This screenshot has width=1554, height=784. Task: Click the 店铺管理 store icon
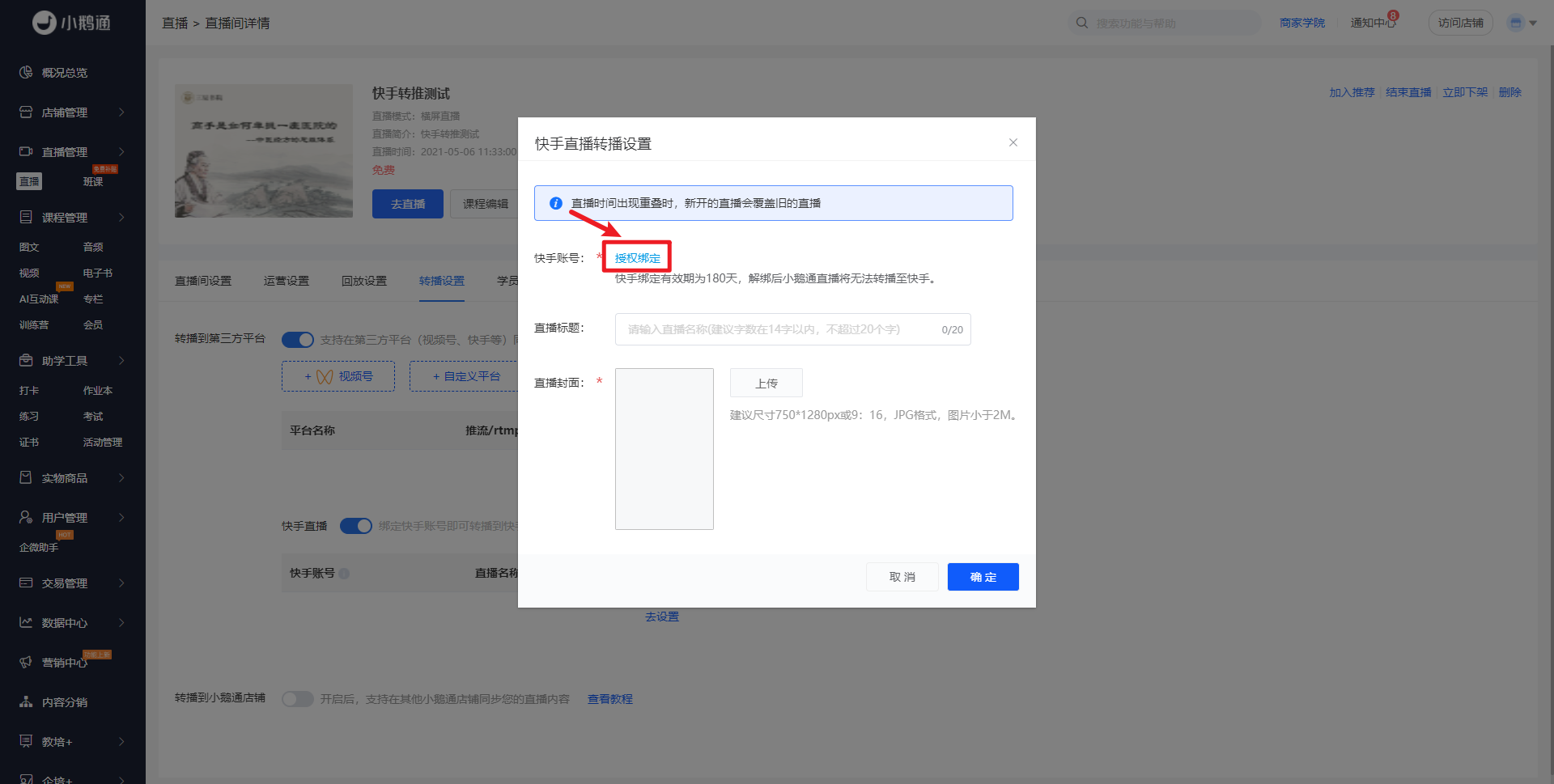26,112
